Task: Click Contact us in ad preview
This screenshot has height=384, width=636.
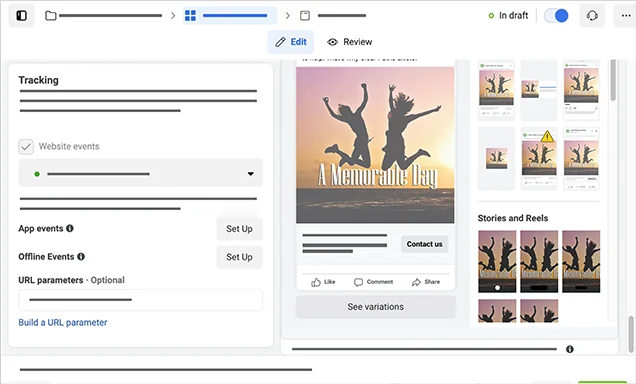Action: point(425,244)
